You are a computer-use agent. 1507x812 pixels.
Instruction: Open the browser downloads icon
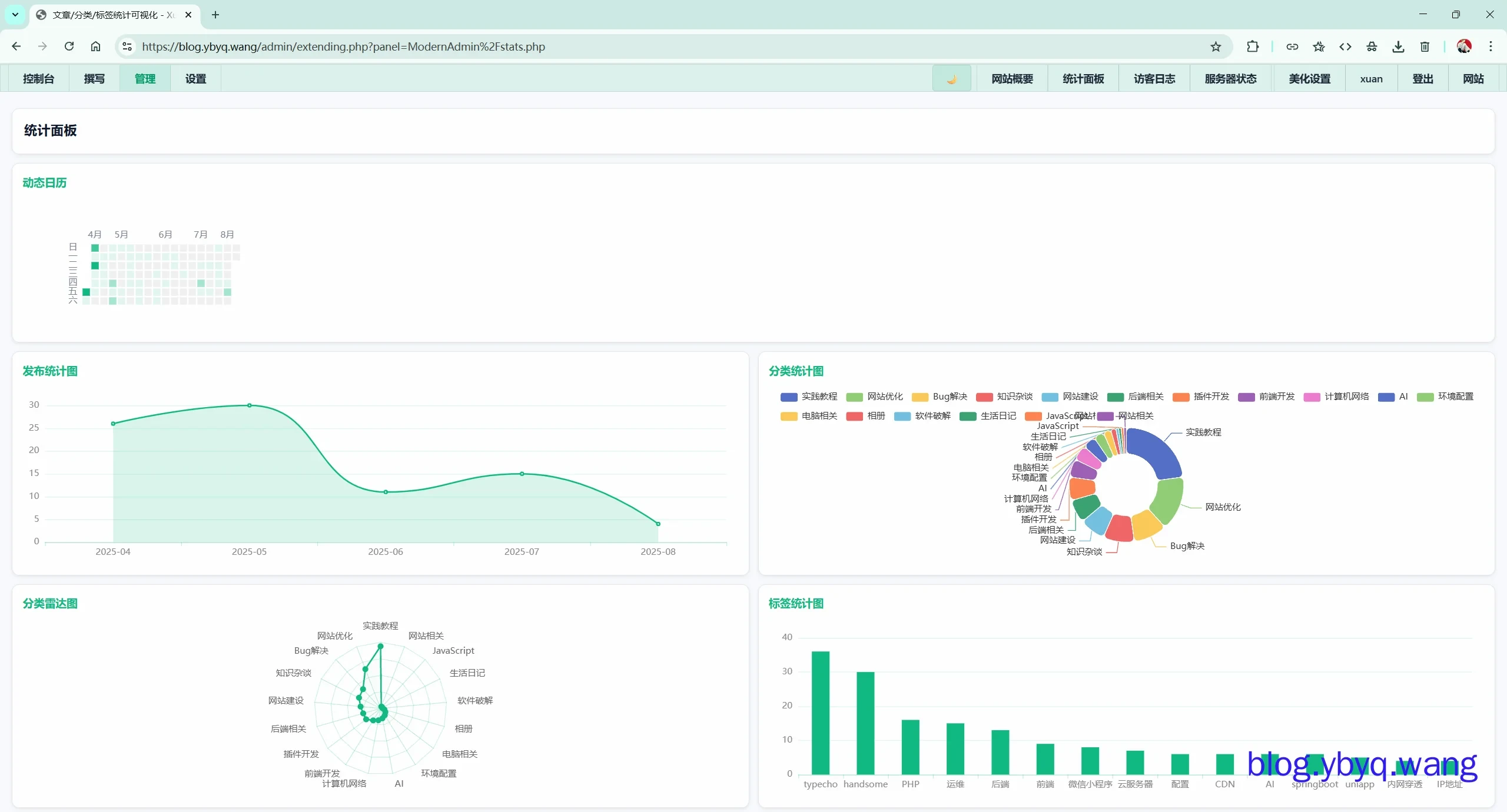(1398, 46)
